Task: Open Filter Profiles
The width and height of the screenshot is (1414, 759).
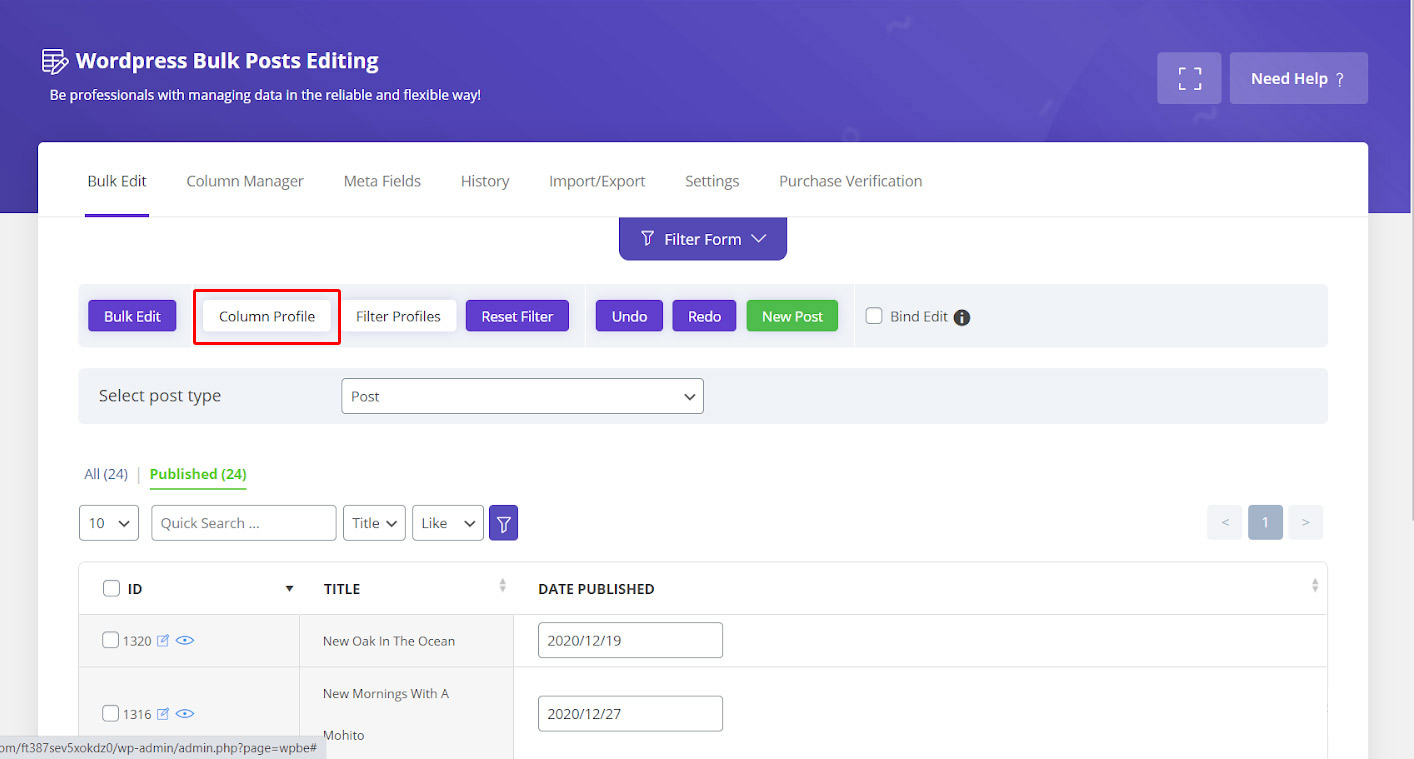Action: 398,316
